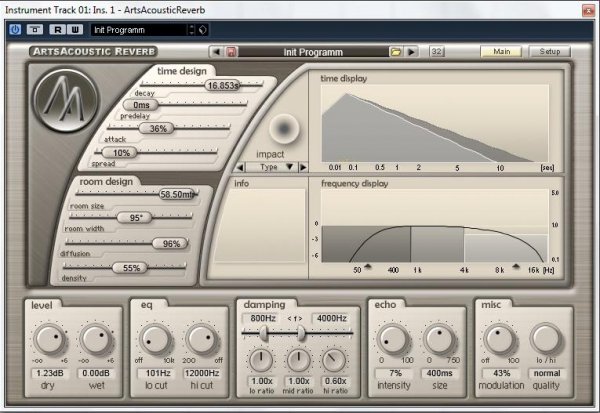The image size is (600, 413).
Task: Click the wet value field 0.00dB
Action: 96,373
